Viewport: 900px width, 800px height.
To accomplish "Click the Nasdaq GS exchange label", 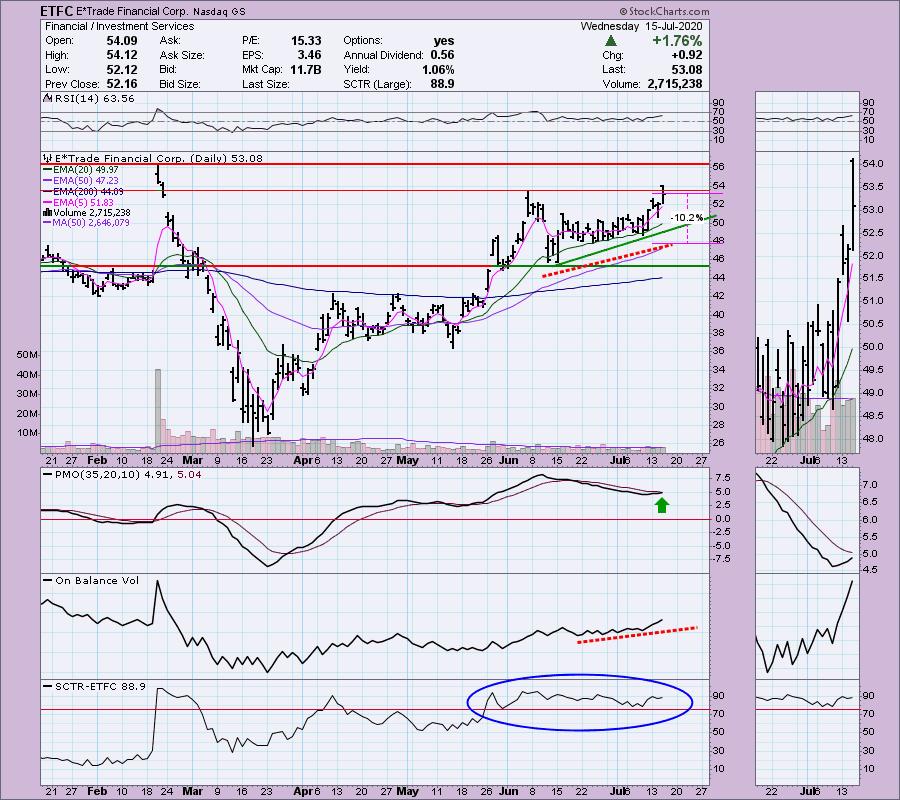I will point(219,12).
